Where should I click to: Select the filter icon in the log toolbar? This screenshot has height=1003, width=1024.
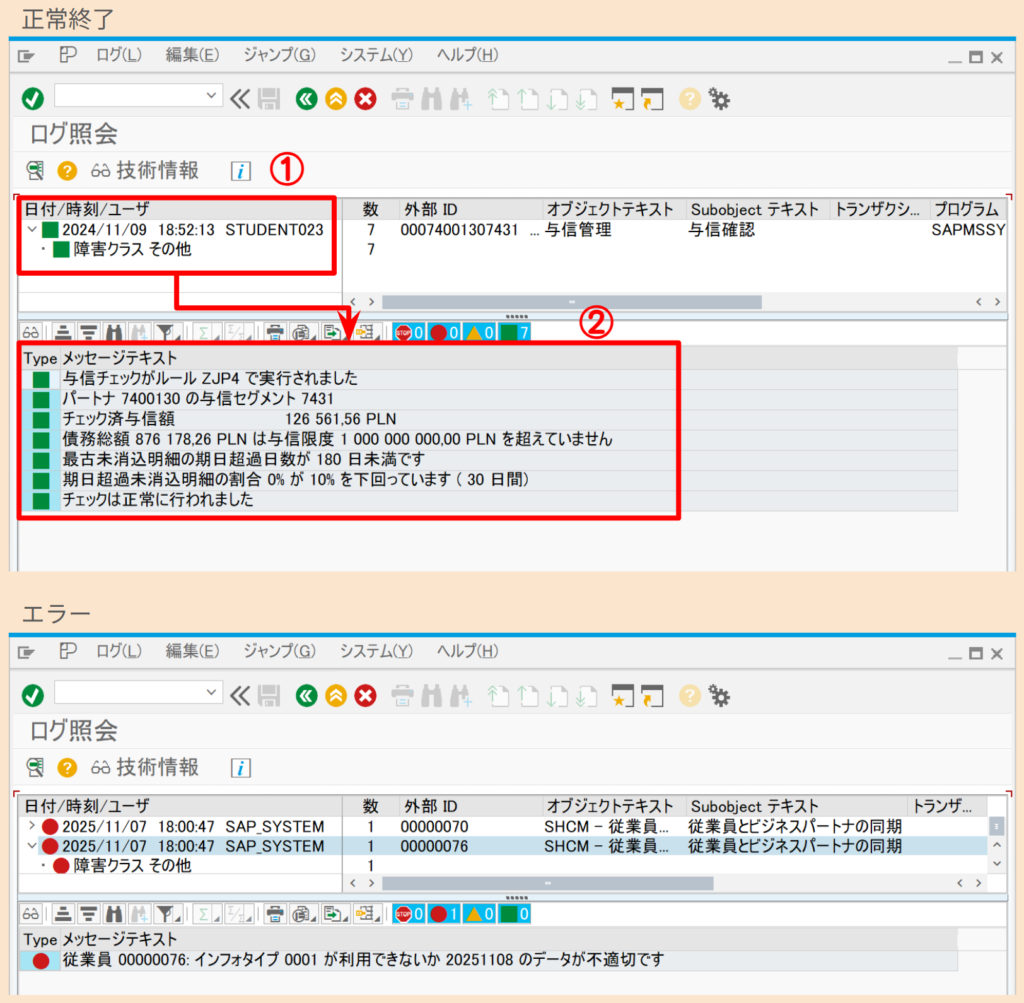point(165,331)
